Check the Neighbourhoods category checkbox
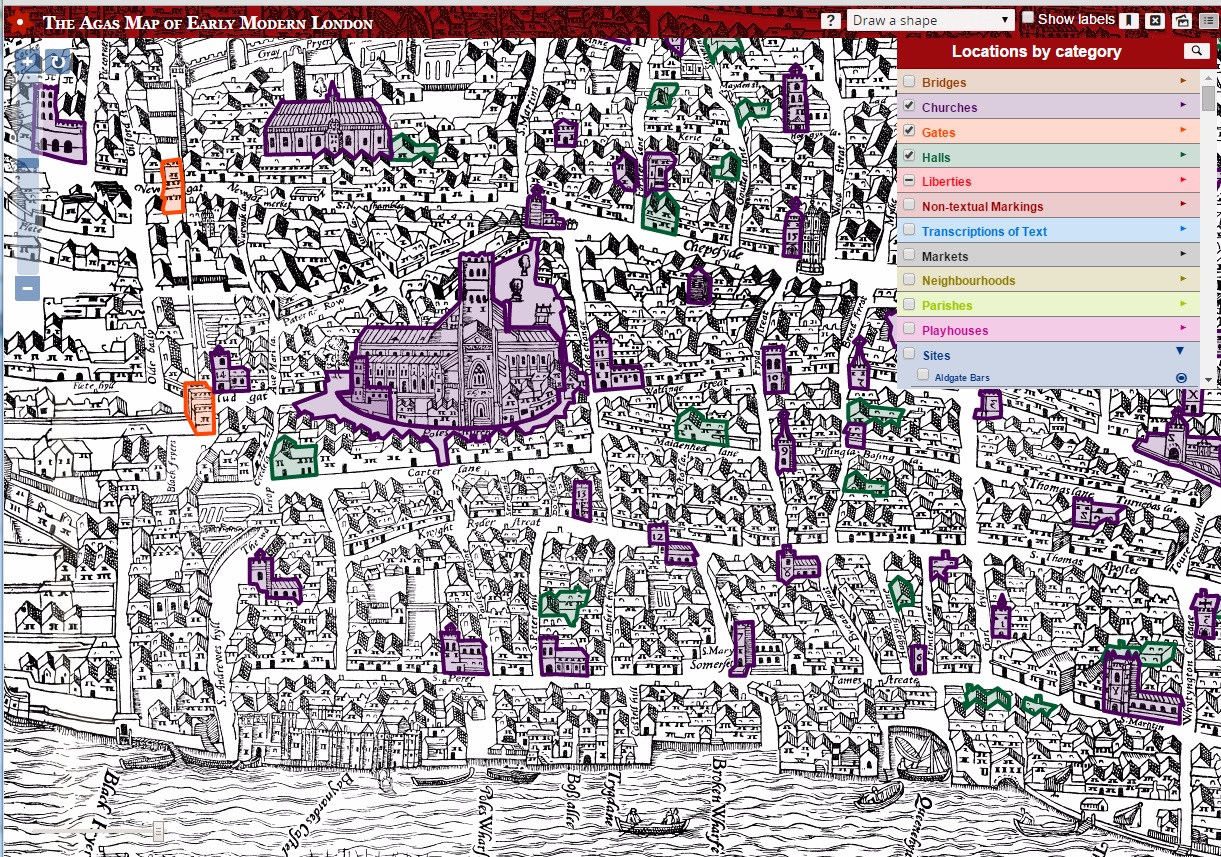The image size is (1221, 857). tap(909, 280)
